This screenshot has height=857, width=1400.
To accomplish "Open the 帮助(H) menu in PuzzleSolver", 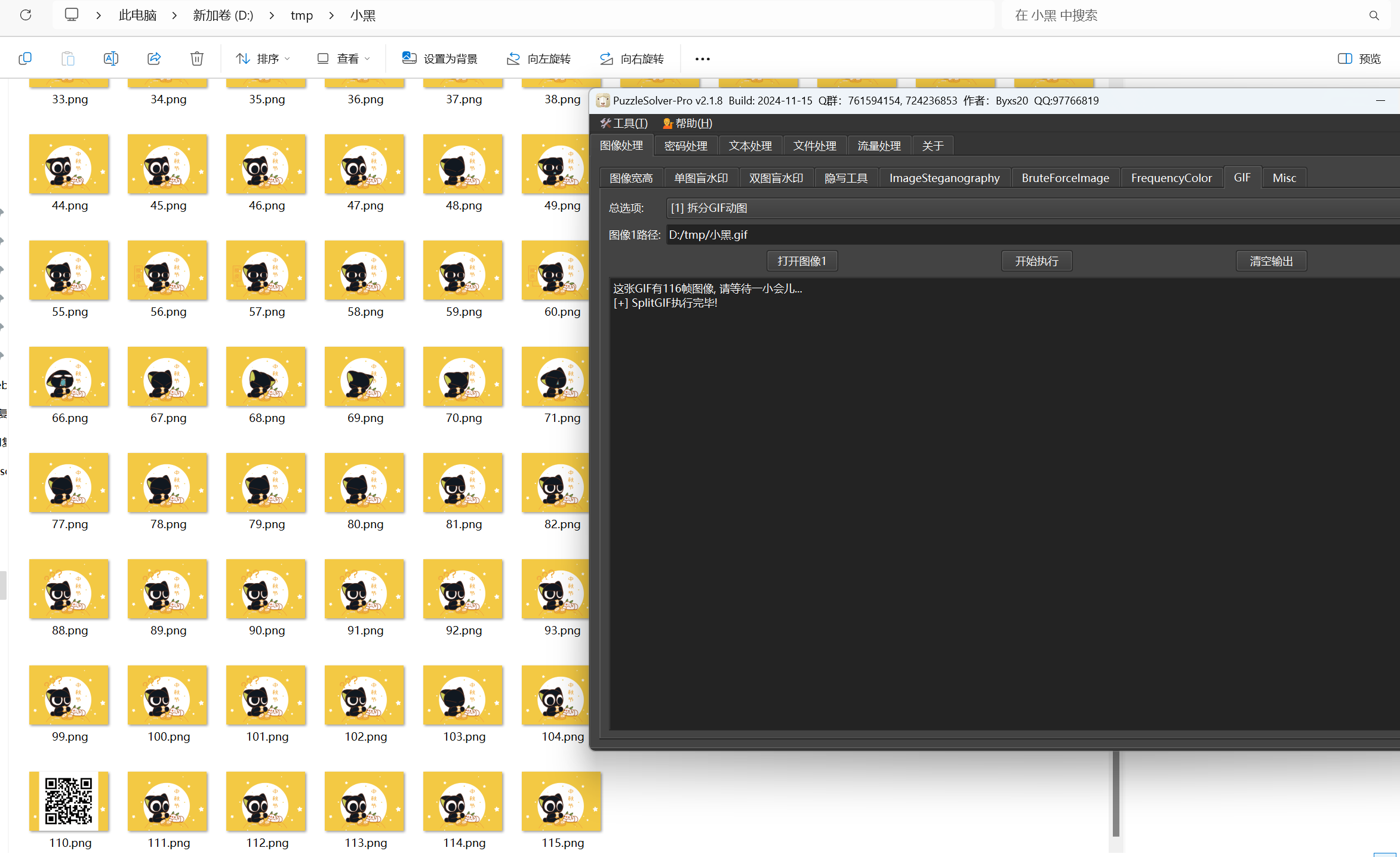I will pos(688,123).
